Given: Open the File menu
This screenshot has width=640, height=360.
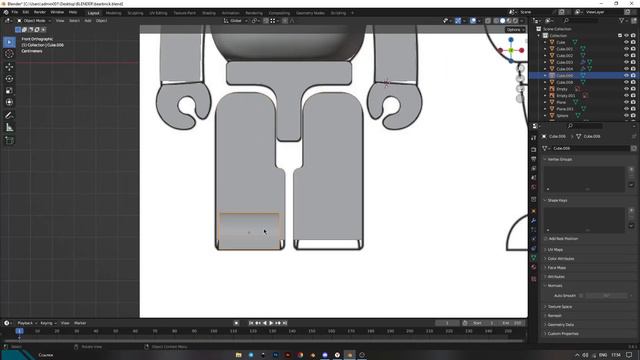Looking at the screenshot, I should pyautogui.click(x=15, y=12).
